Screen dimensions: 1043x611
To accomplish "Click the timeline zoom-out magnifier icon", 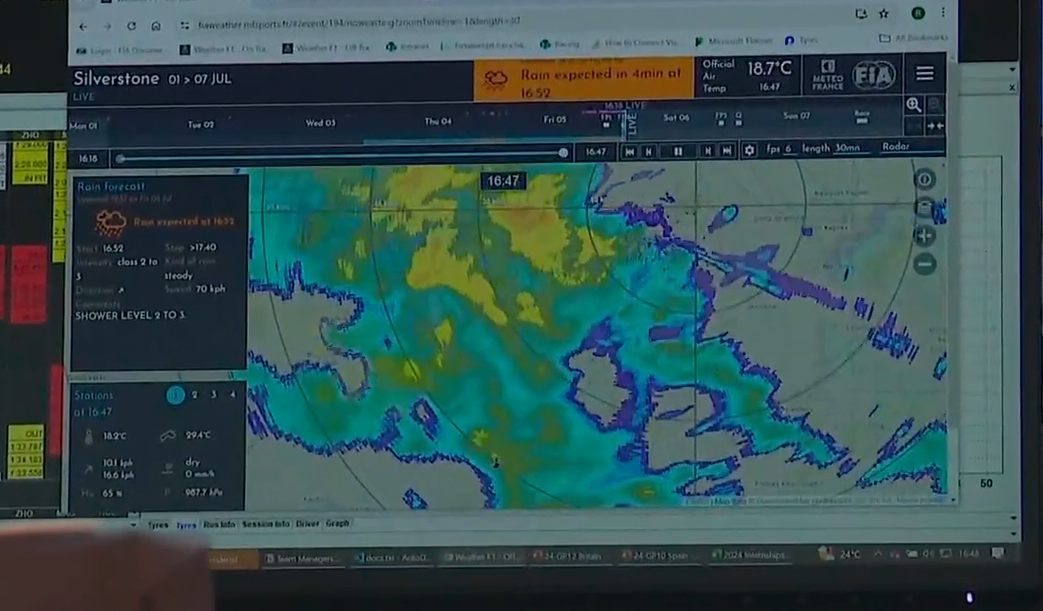I will pos(934,104).
